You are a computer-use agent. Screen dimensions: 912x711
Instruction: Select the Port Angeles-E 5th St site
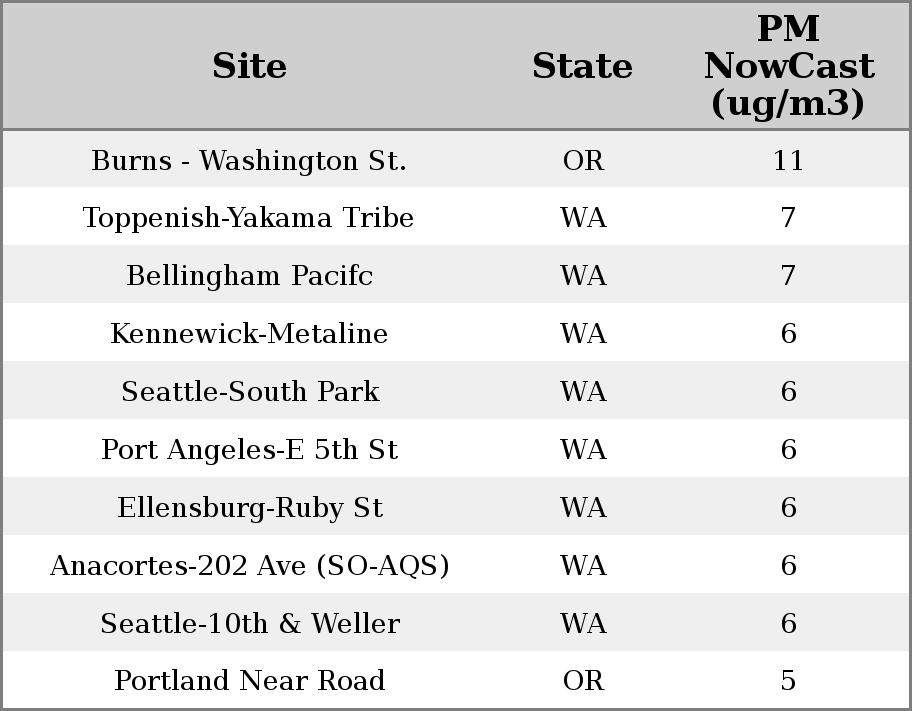coord(249,450)
